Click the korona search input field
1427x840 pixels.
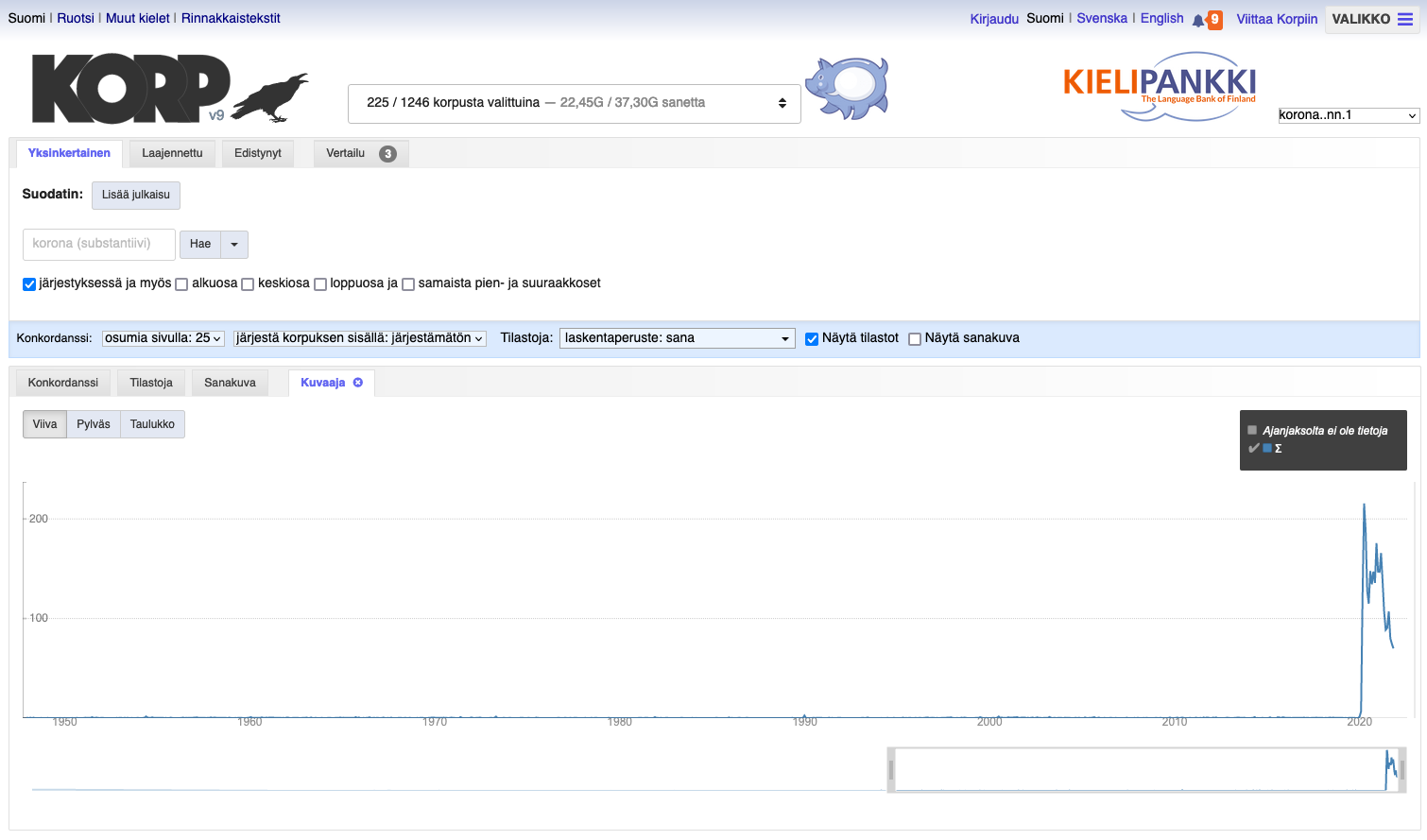click(99, 244)
